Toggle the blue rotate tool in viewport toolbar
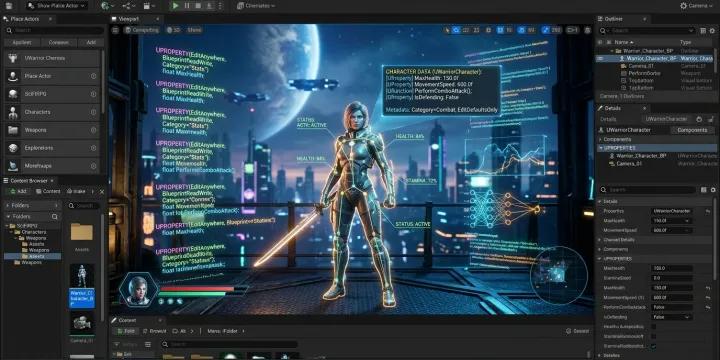Screen dimensions: 720x360 pos(456,30)
